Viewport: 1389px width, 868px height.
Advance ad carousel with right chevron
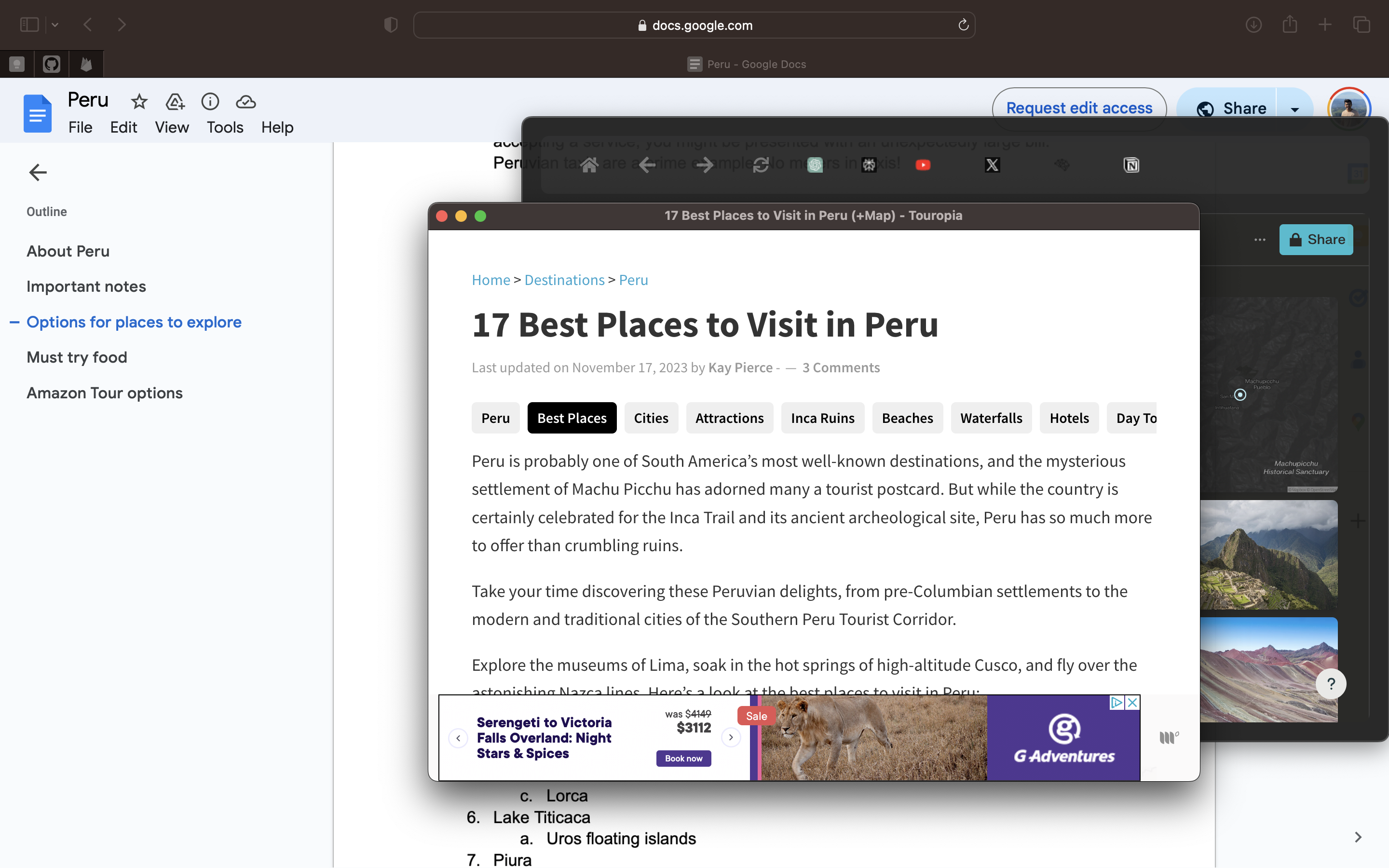(x=731, y=737)
